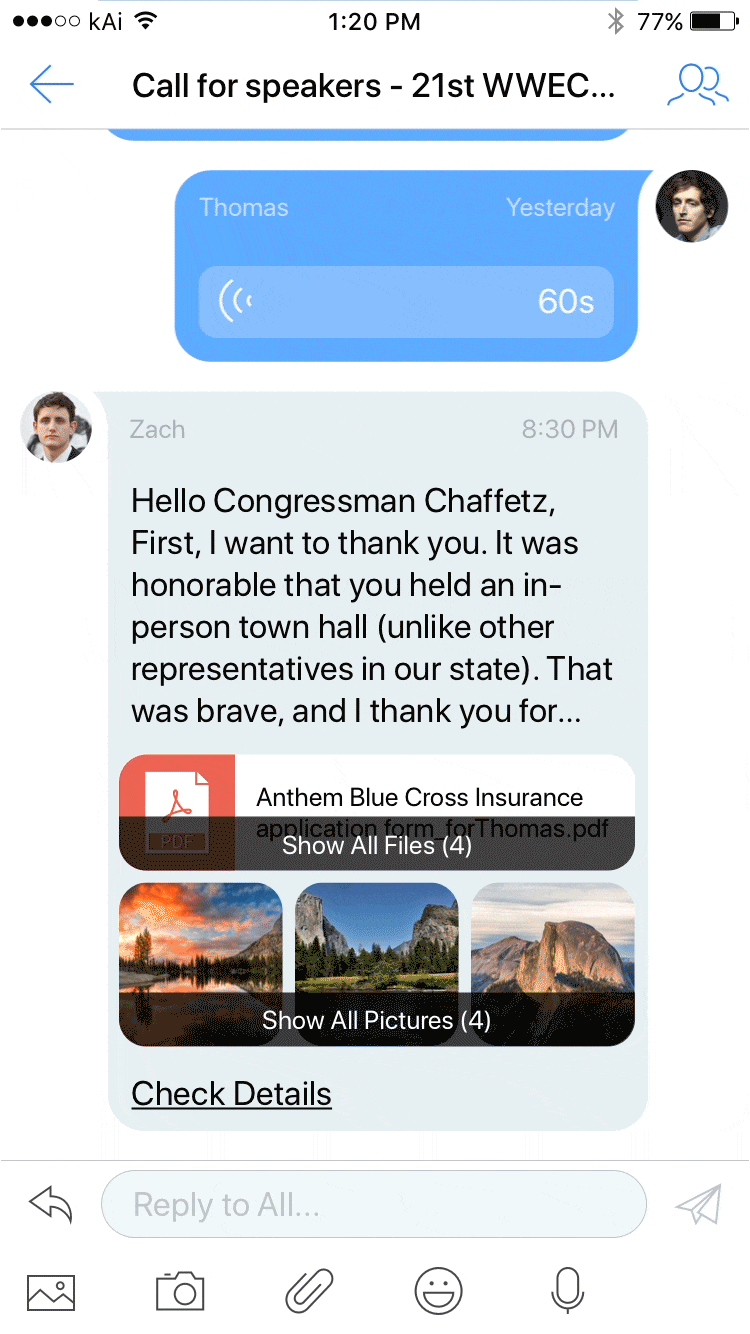The height and width of the screenshot is (1334, 750).
Task: Tap the microphone voice icon
Action: coord(567,1291)
